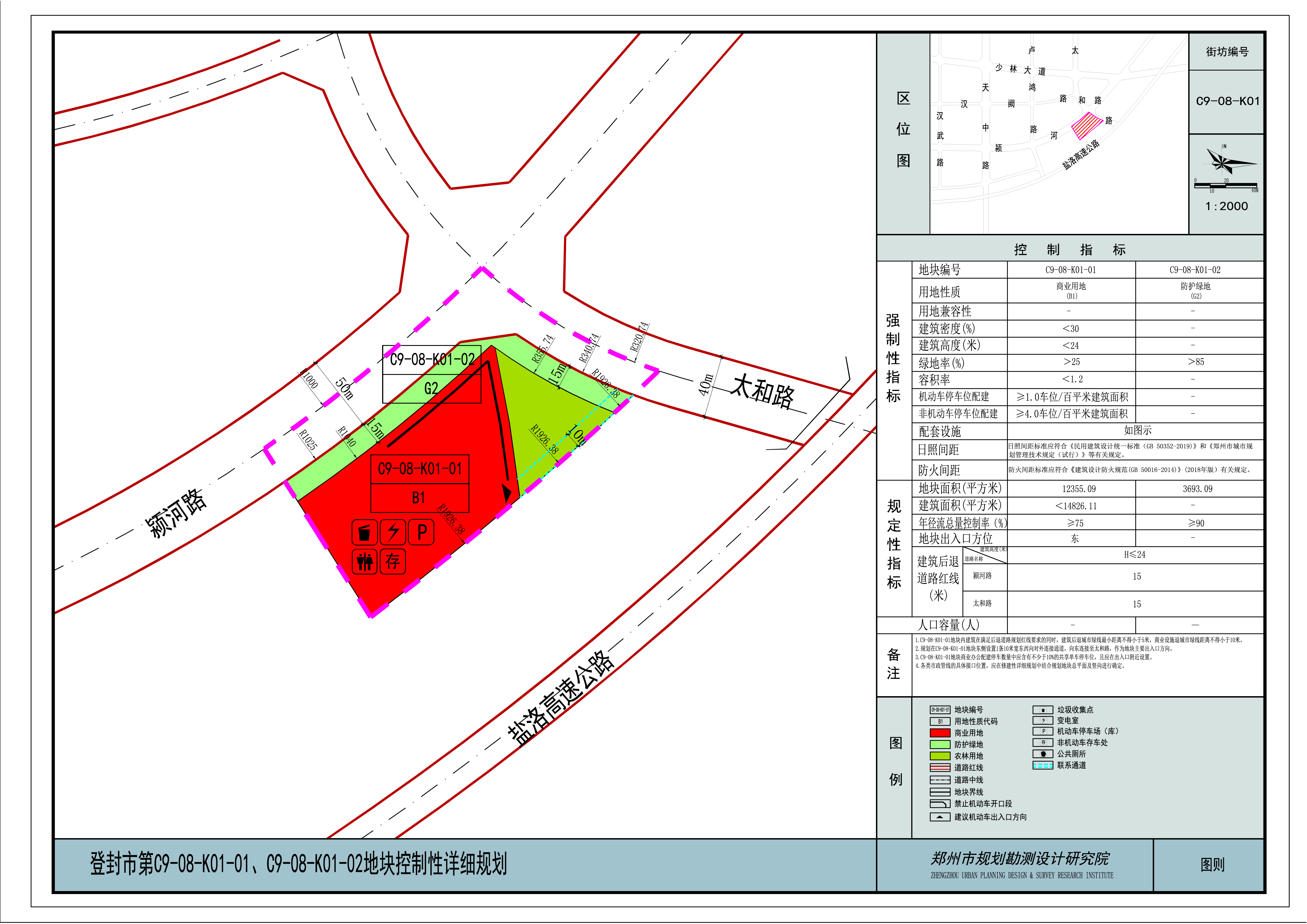Click the 控制指标 table header
This screenshot has width=1307, height=924.
click(1070, 250)
